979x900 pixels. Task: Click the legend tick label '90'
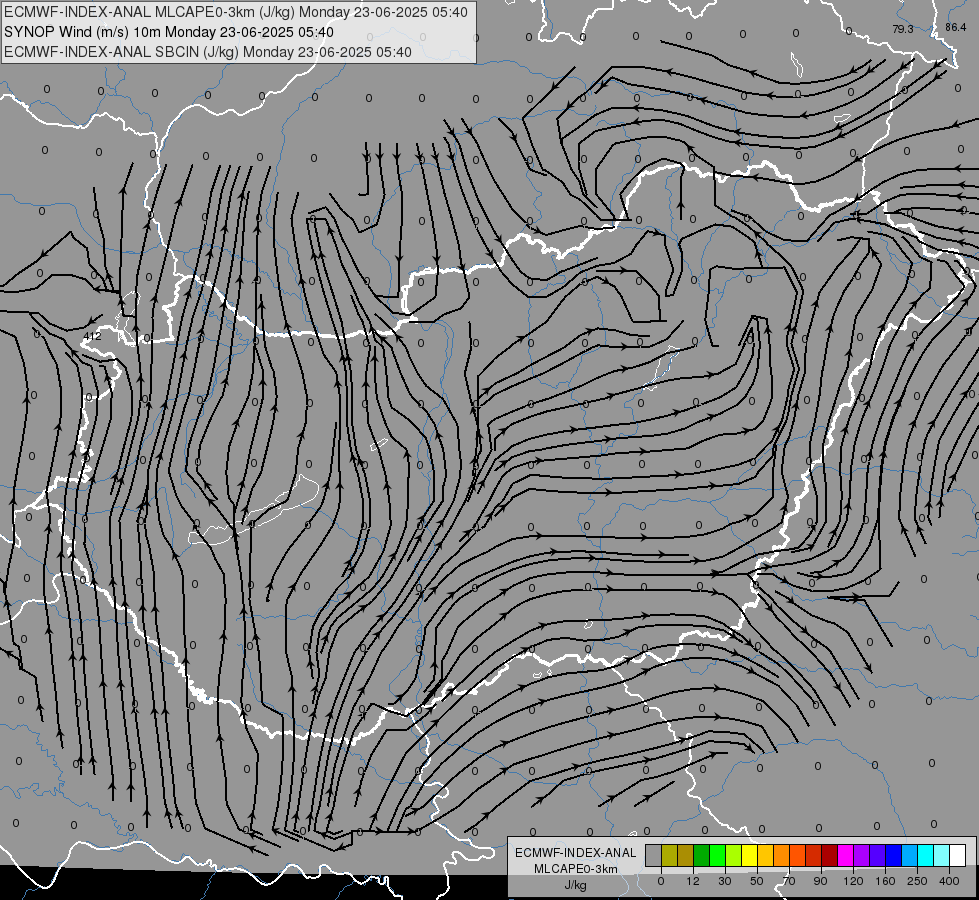pos(820,881)
